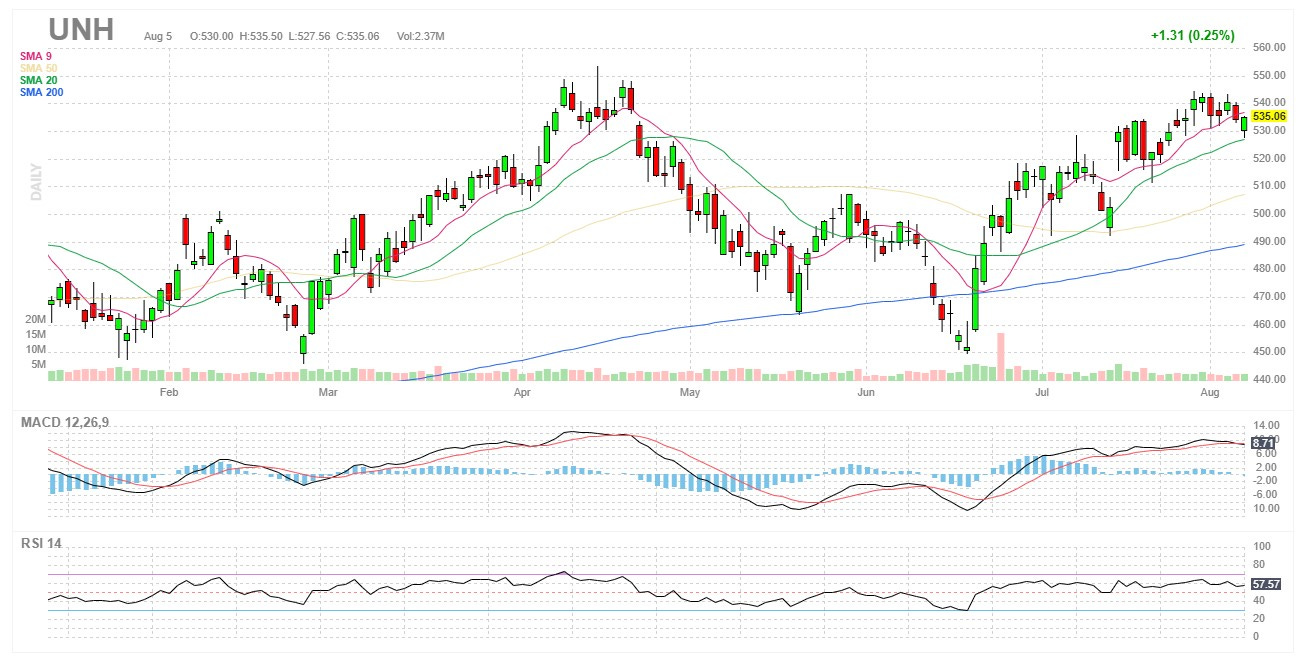
Task: Click the 100 RSI axis label
Action: point(1262,547)
